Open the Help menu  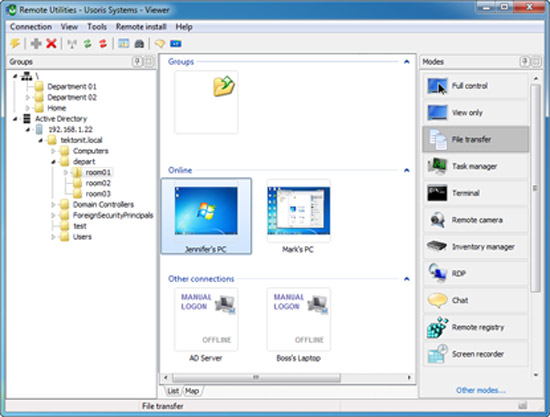(x=184, y=27)
